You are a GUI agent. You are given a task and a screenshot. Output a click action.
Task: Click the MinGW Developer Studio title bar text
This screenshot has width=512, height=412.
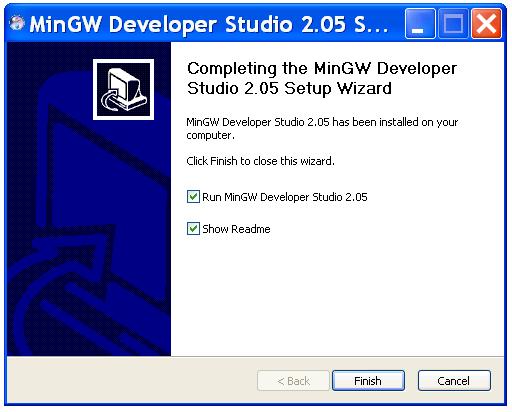point(209,24)
